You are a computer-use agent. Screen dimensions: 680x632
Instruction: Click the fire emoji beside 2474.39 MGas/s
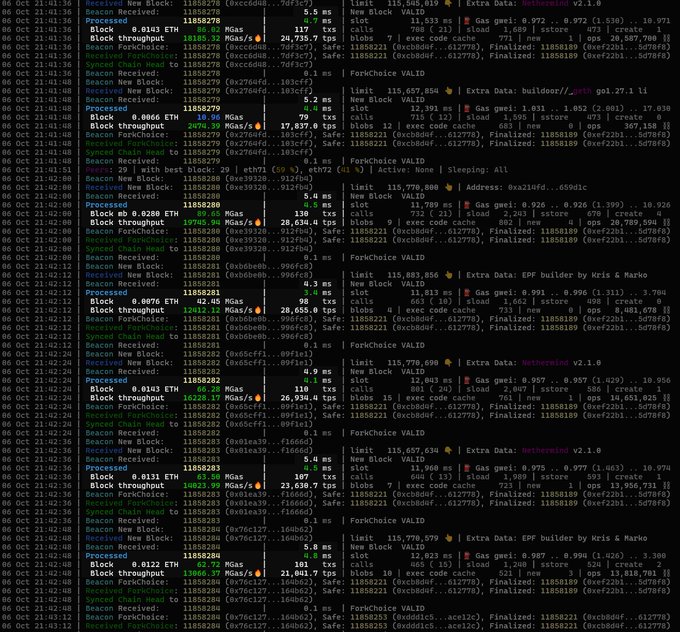click(258, 126)
